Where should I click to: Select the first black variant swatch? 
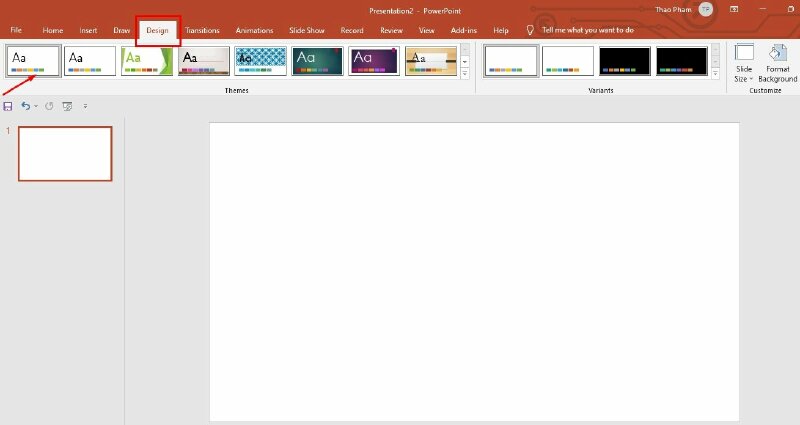pos(625,61)
